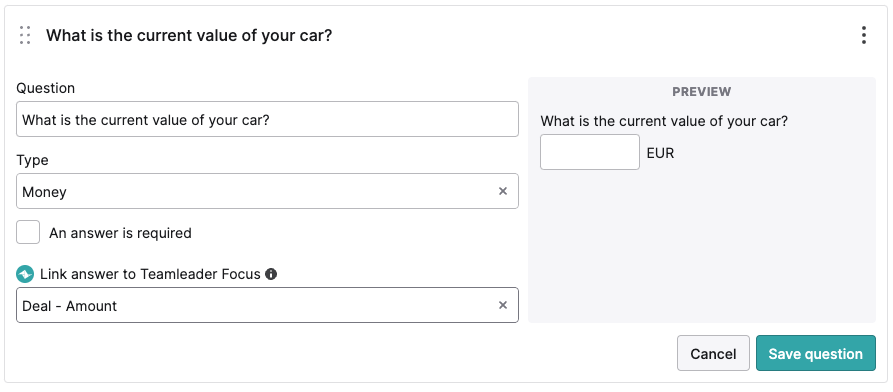
Task: Click the EUR currency label in preview
Action: tap(661, 153)
